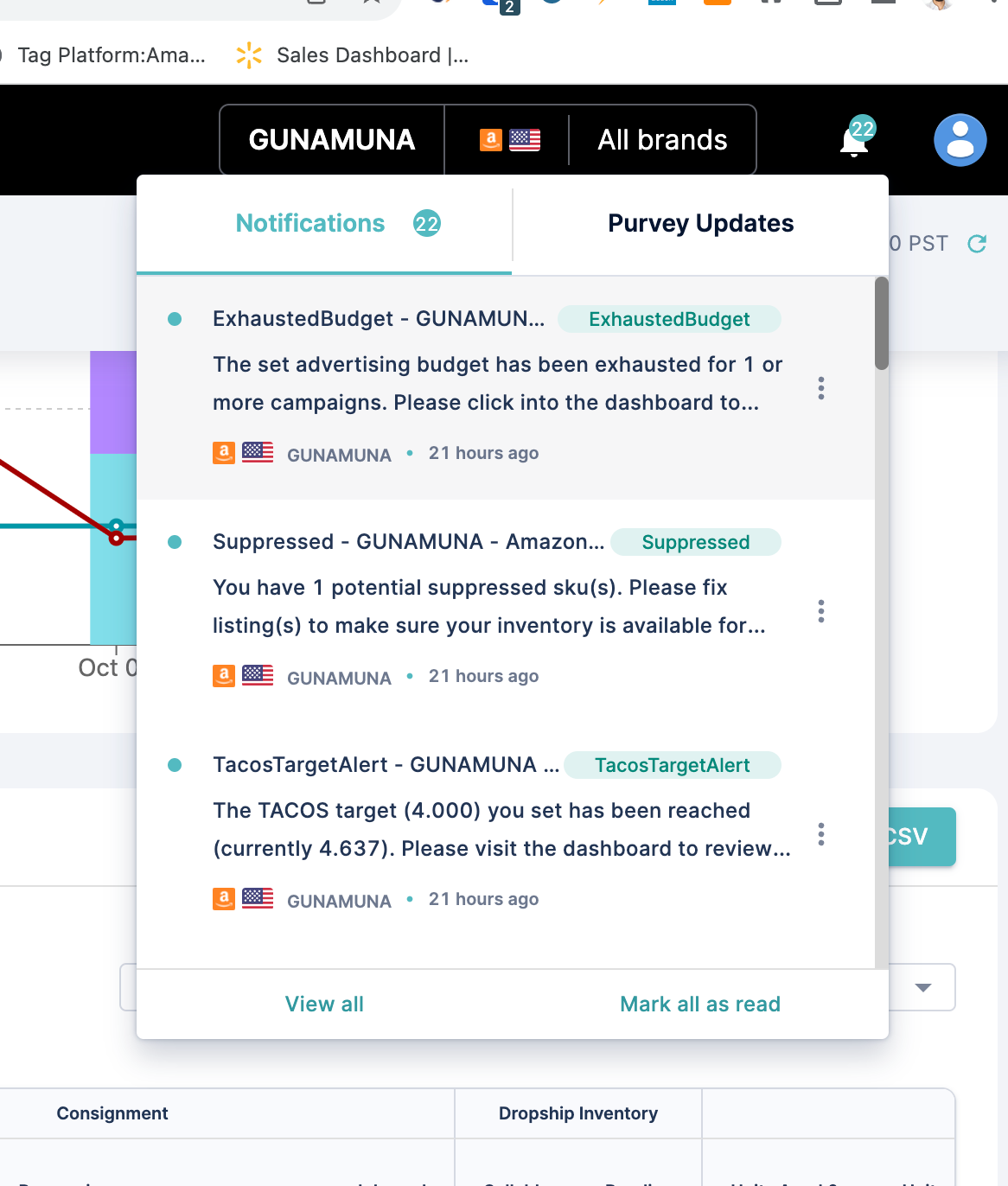Image resolution: width=1008 pixels, height=1186 pixels.
Task: Click the notification bell icon
Action: tap(854, 141)
